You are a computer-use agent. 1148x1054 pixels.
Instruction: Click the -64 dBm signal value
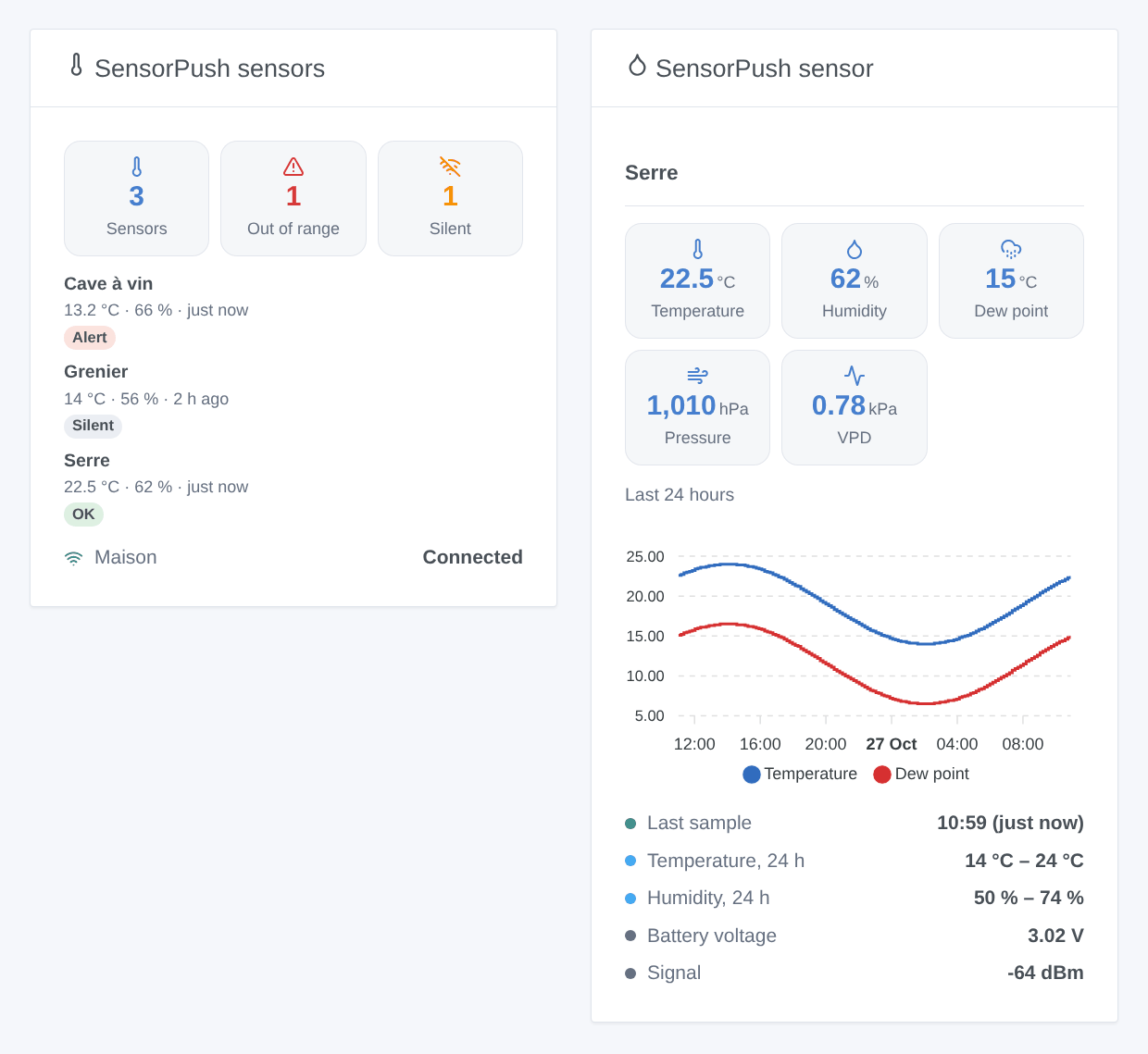[1045, 973]
